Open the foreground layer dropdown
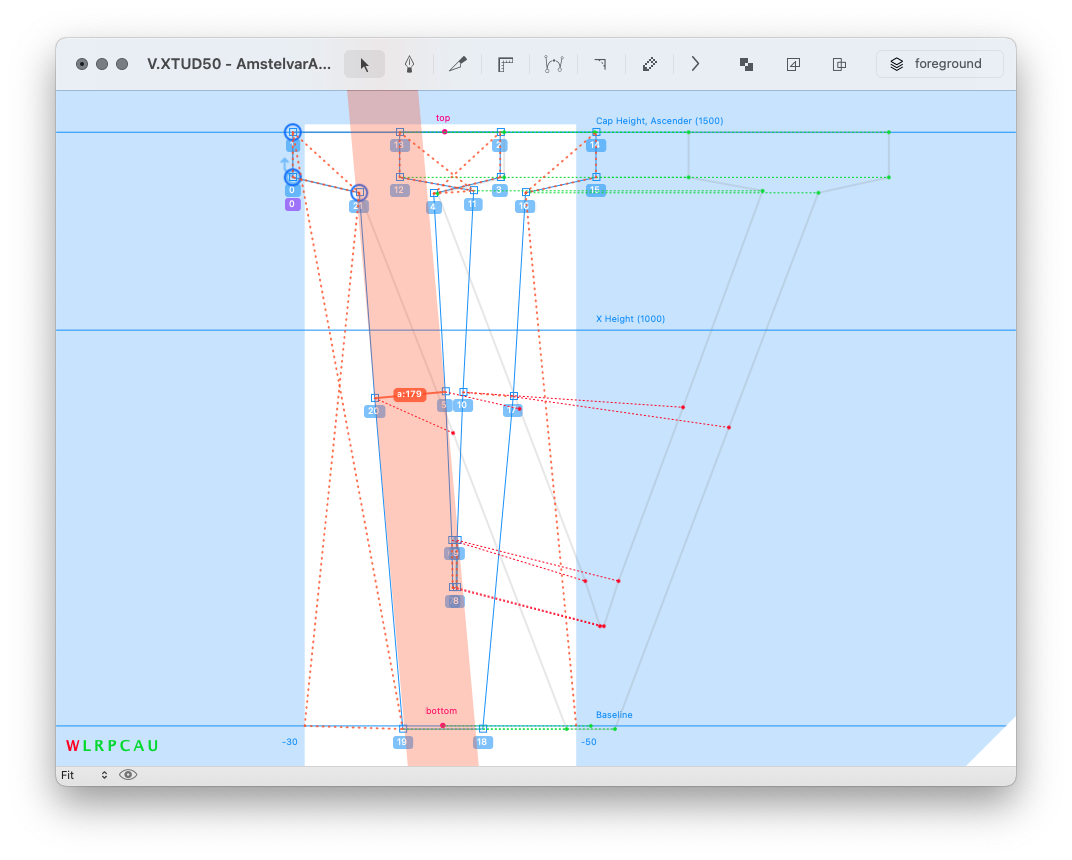The height and width of the screenshot is (860, 1072). [939, 64]
